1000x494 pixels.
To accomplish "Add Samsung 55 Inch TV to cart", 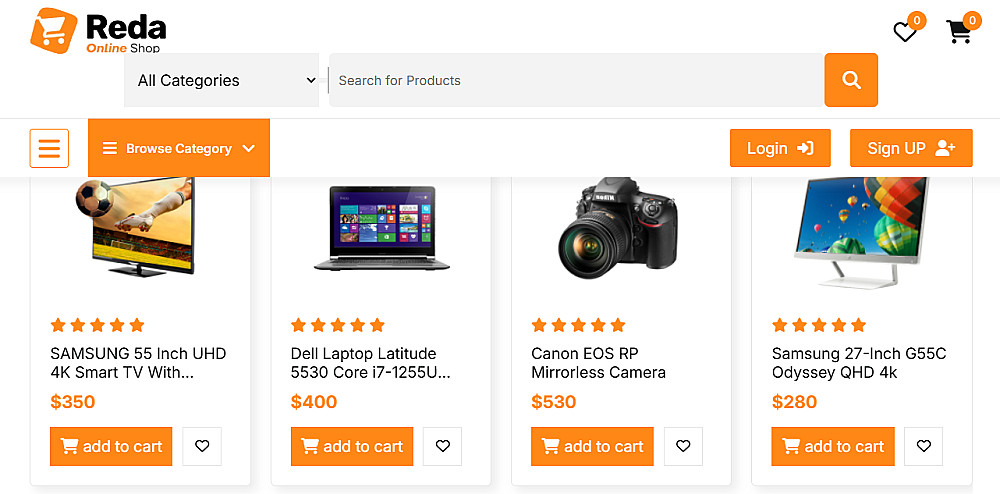I will click(111, 446).
